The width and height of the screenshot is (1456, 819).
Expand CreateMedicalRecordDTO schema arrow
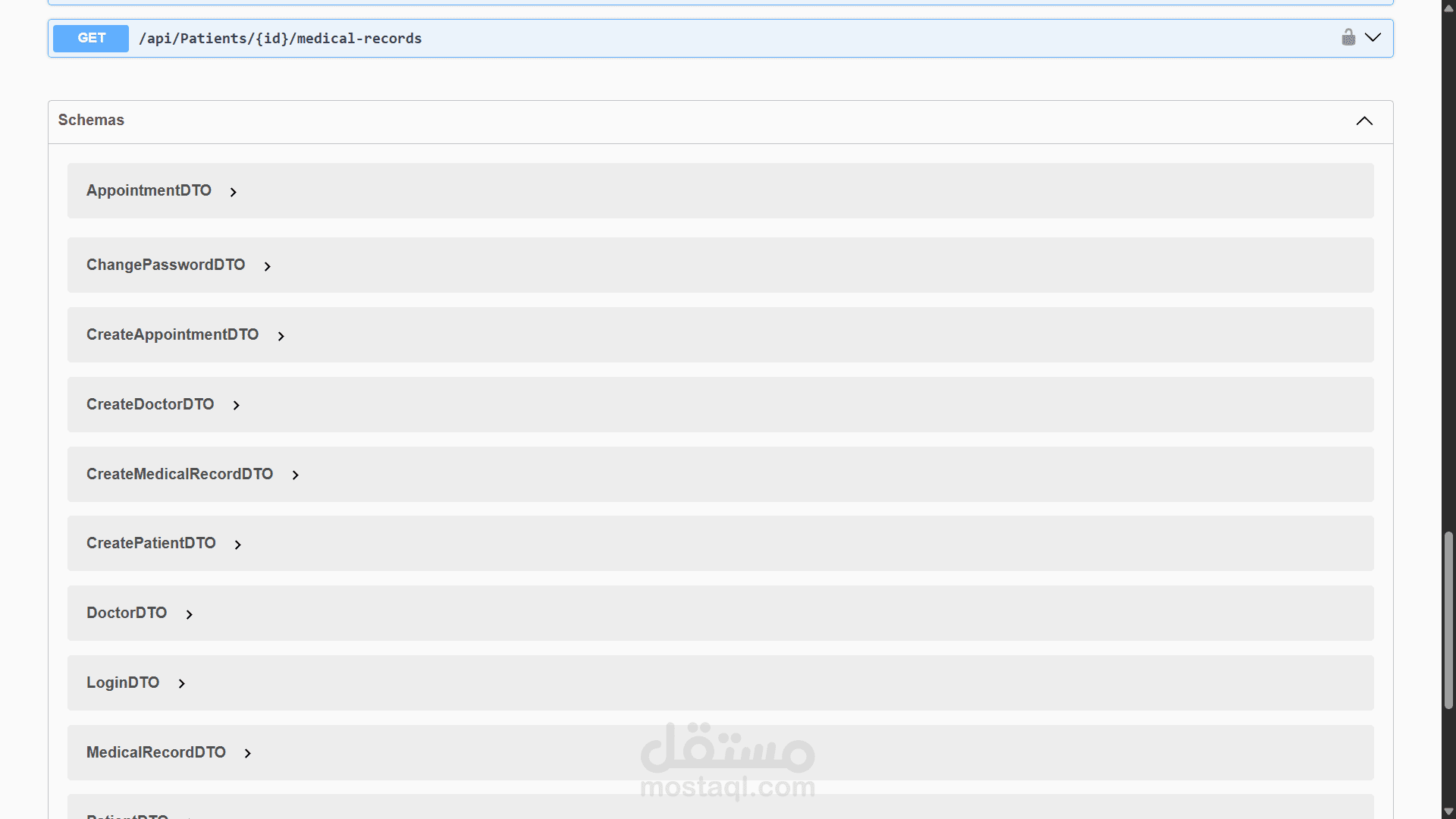point(295,475)
